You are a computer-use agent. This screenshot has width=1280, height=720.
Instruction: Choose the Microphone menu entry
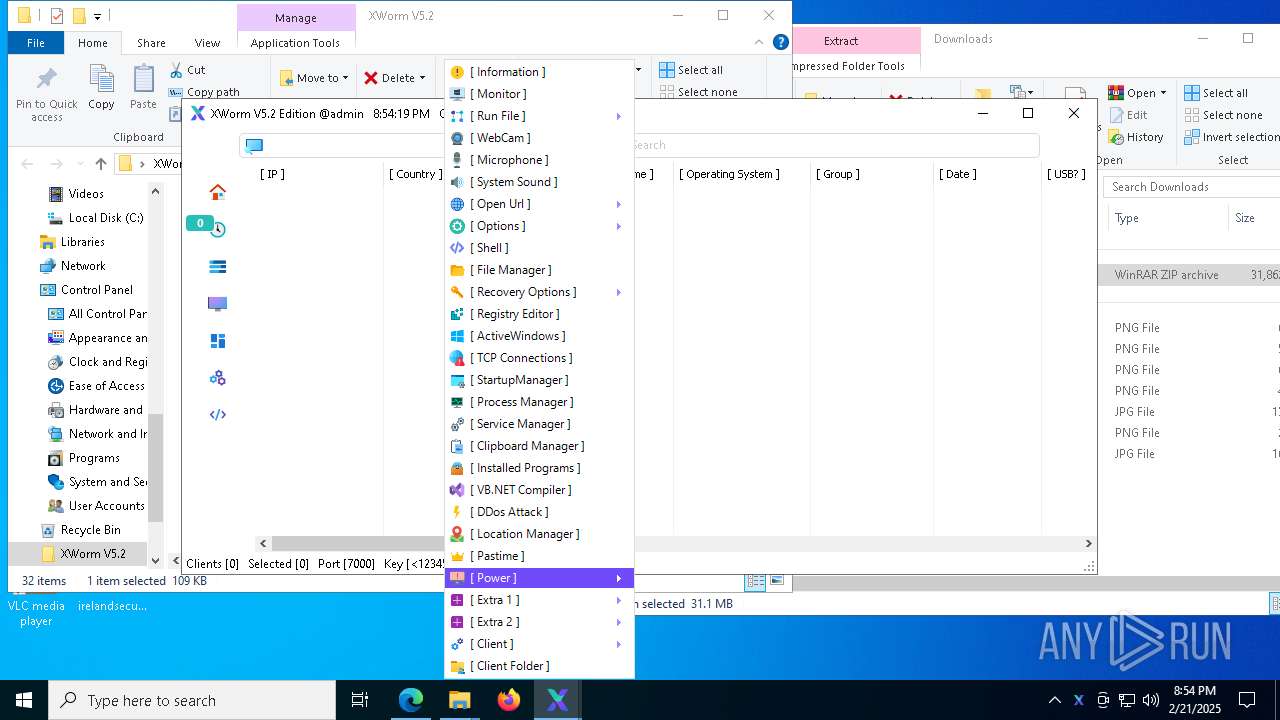(x=539, y=160)
